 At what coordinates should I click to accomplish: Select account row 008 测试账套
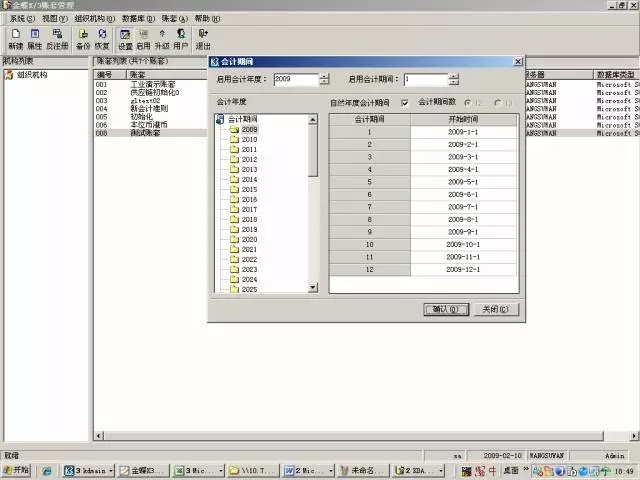click(151, 133)
